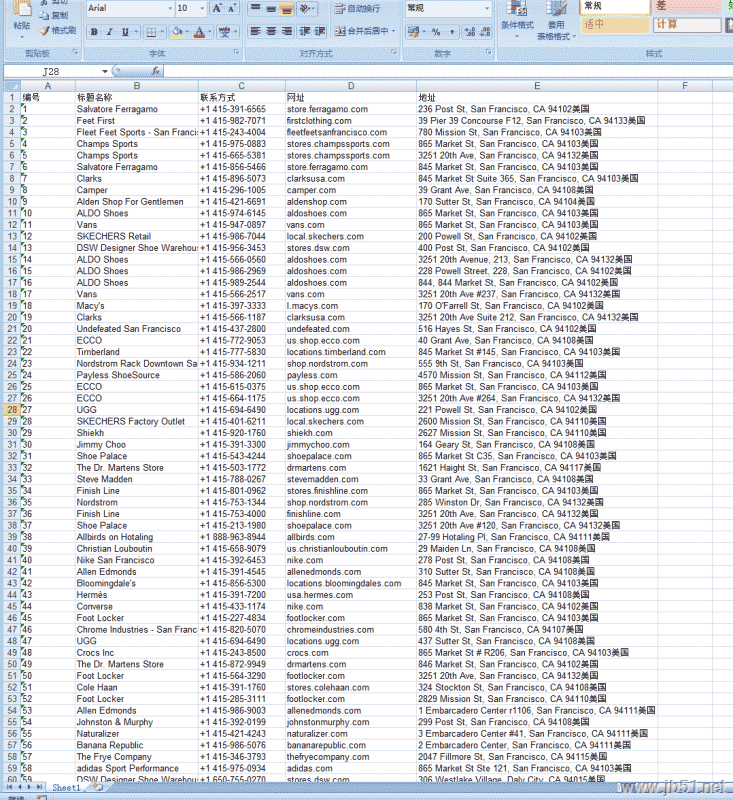The height and width of the screenshot is (800, 733).
Task: Click the phonetic guide (文) icon
Action: point(224,32)
